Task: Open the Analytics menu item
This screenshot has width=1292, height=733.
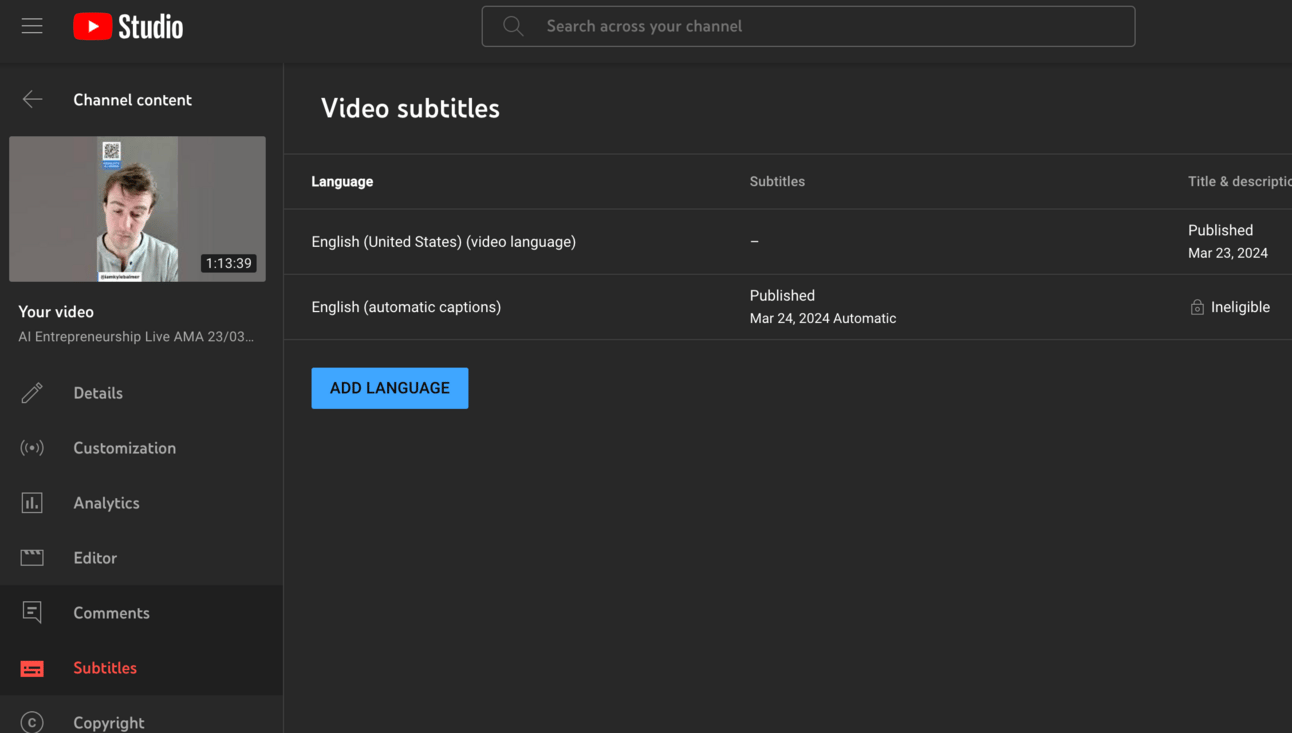Action: [106, 503]
